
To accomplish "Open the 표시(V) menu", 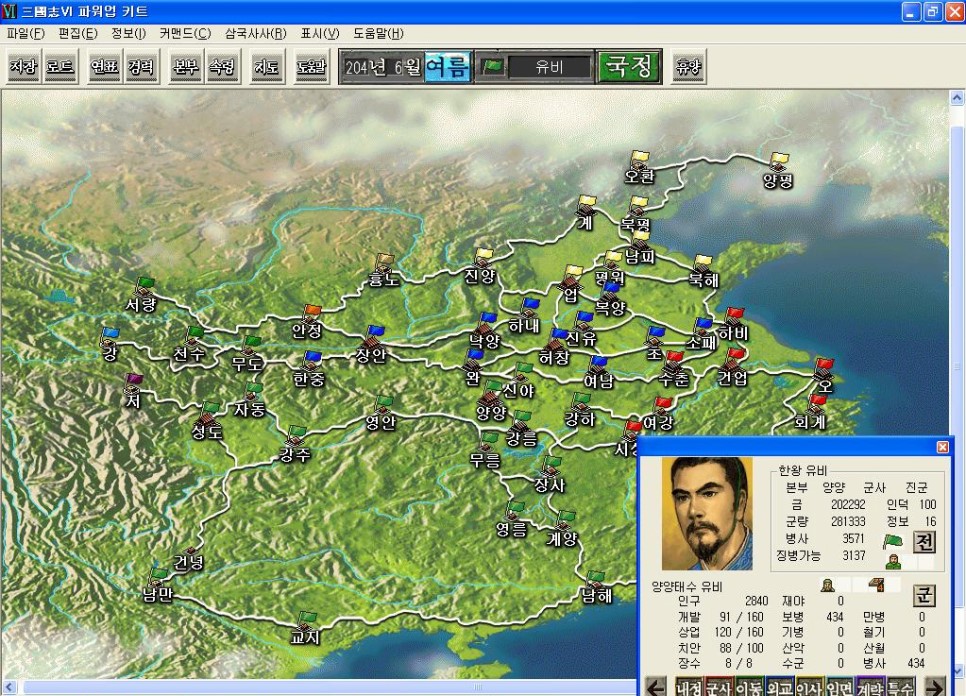I will click(x=320, y=33).
